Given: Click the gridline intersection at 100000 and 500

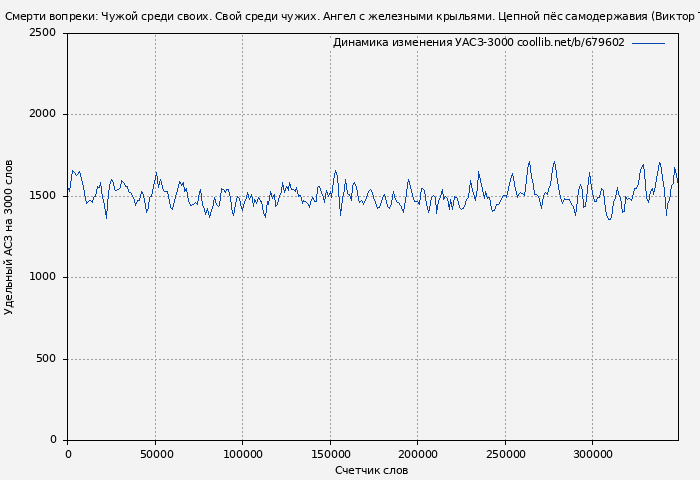Looking at the screenshot, I should point(242,359).
